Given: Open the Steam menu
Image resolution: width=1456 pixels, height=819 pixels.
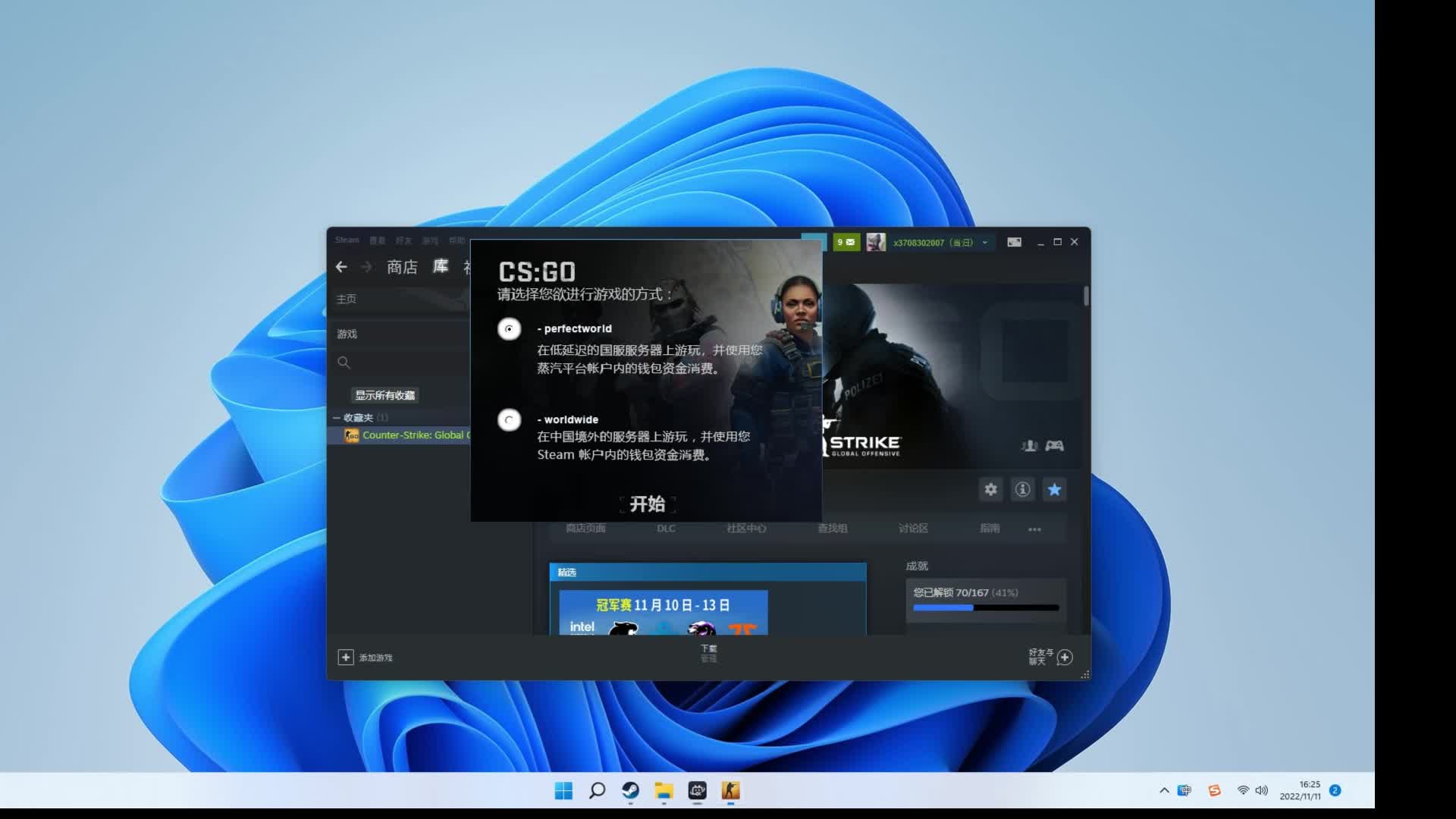Looking at the screenshot, I should coord(347,240).
